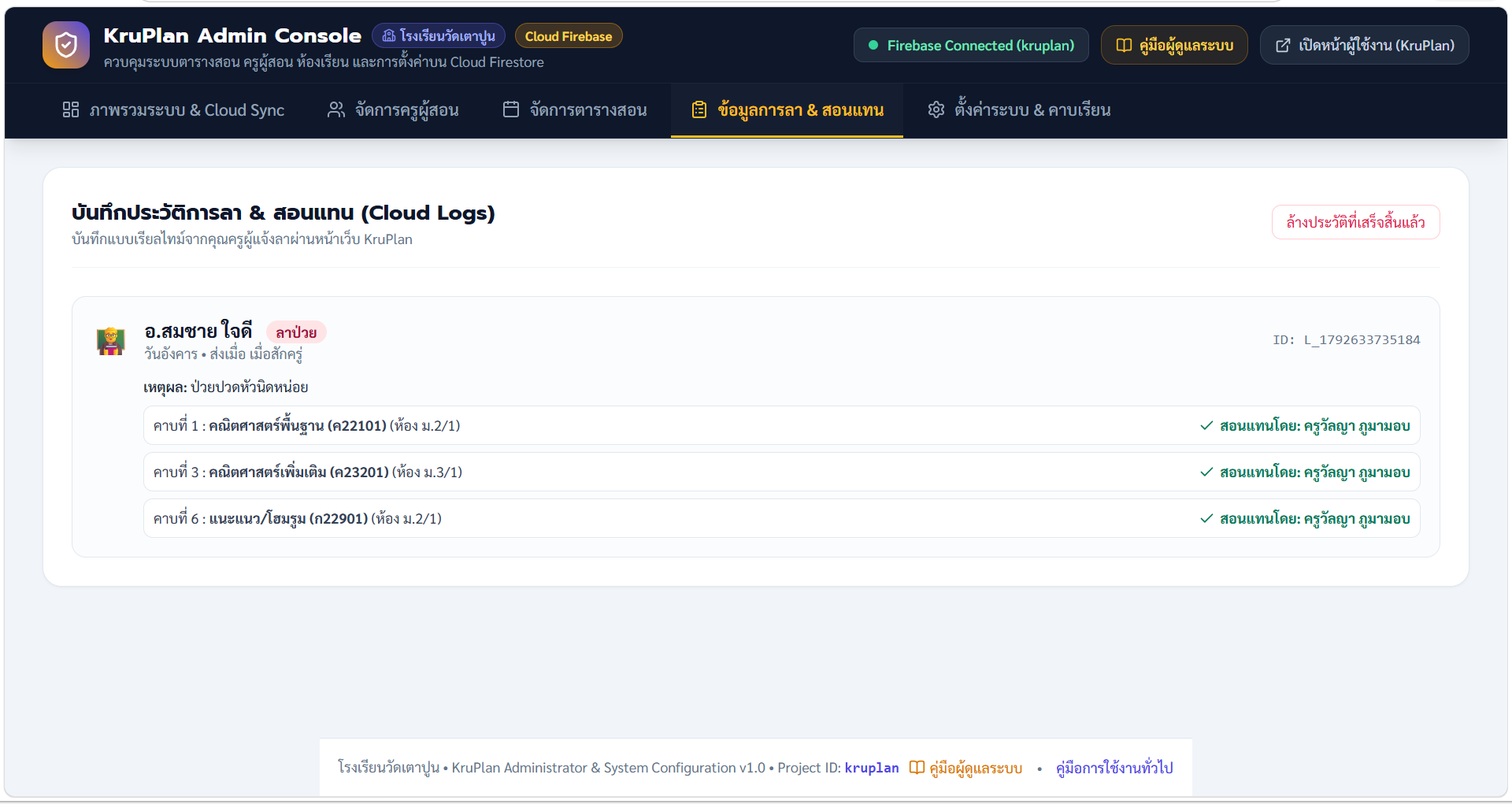Click the KruPlan shield logo icon
Image resolution: width=1512 pixels, height=804 pixels.
tap(66, 45)
